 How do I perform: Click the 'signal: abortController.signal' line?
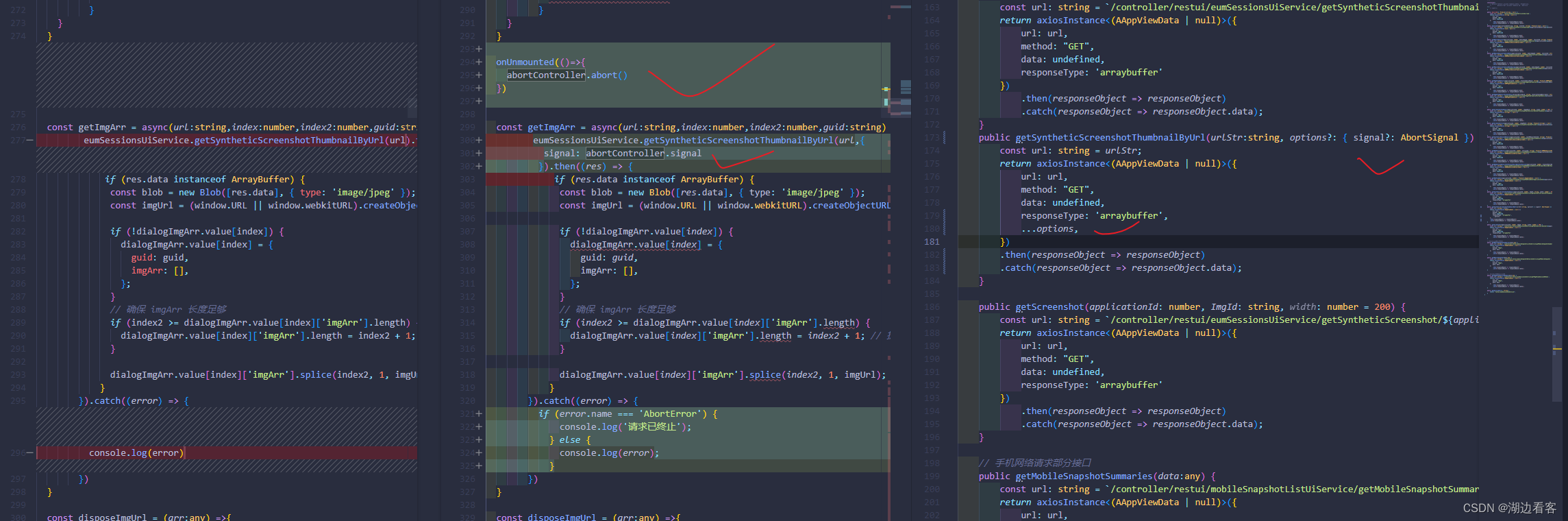click(x=623, y=153)
